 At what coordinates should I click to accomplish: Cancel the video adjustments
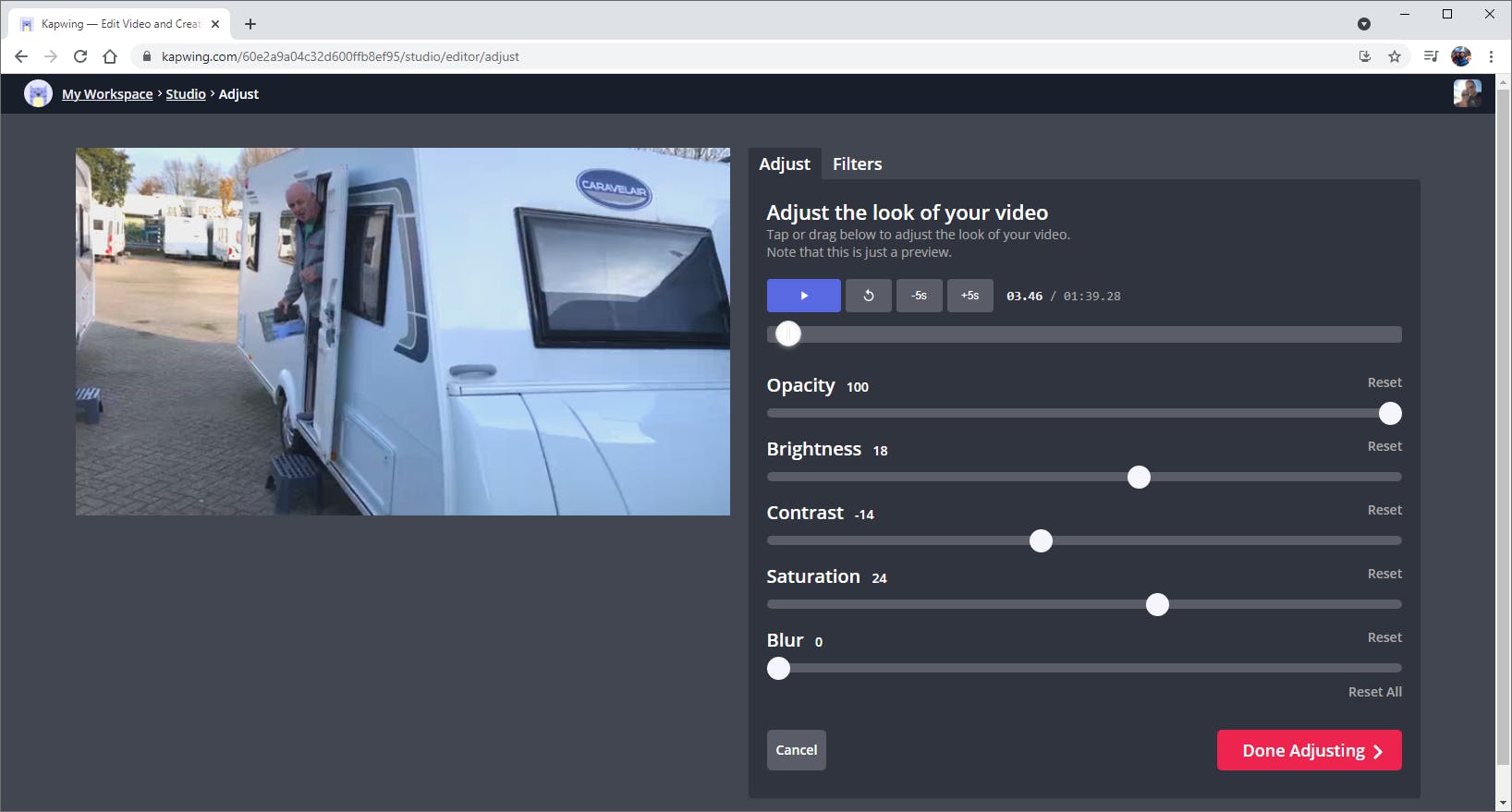[x=797, y=750]
